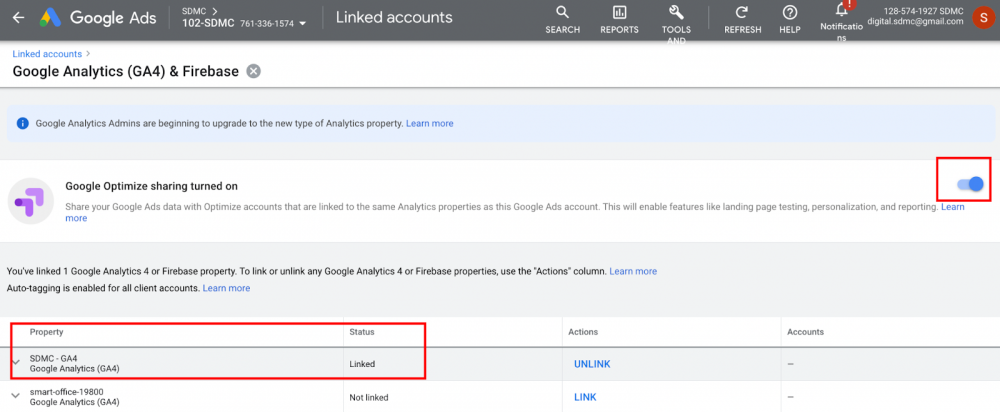1000x412 pixels.
Task: Open Learn more about linking properties
Action: (633, 271)
